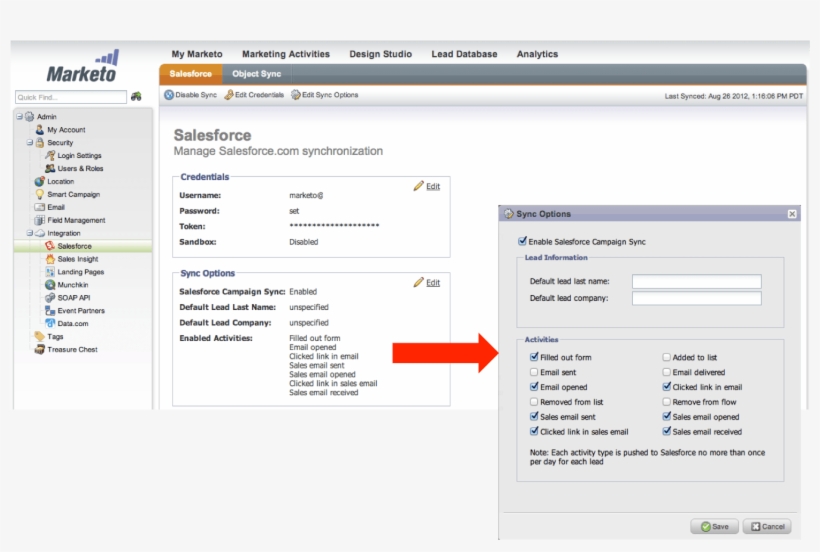
Task: Click the Marketo logo
Action: 83,66
